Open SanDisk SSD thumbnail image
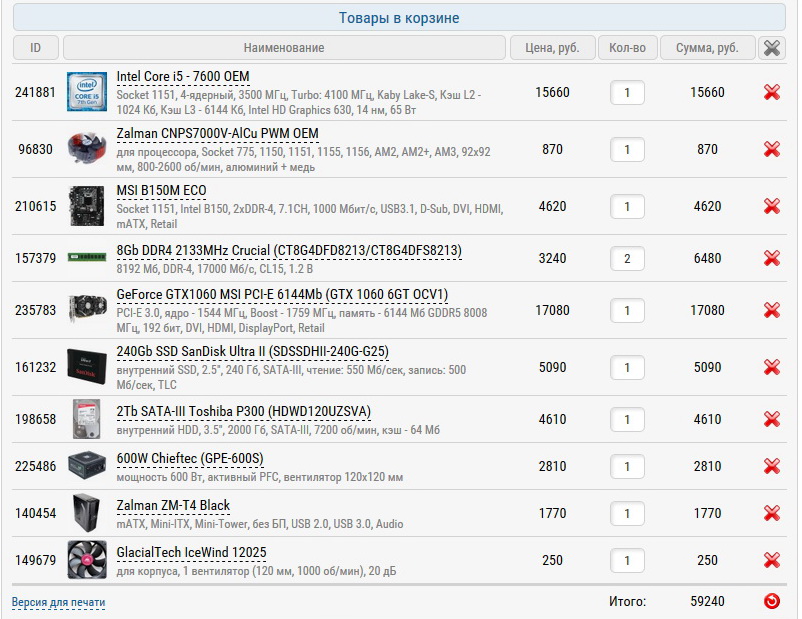Image resolution: width=802 pixels, height=619 pixels. [x=87, y=366]
